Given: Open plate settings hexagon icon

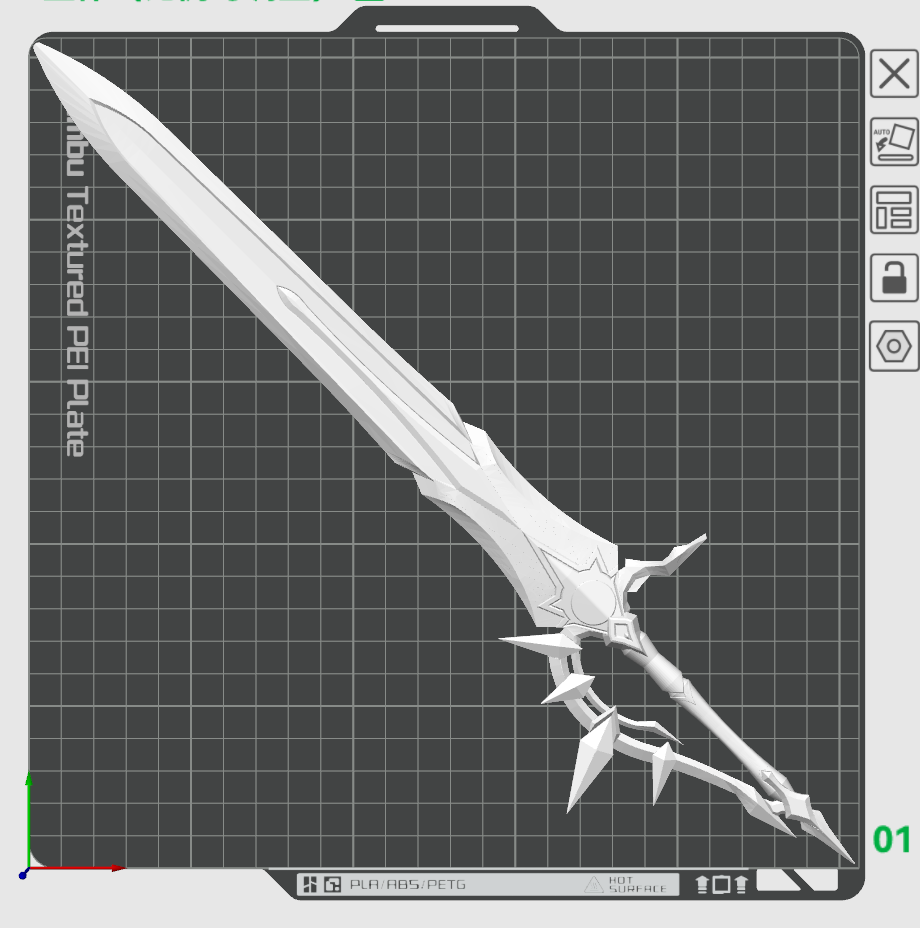Looking at the screenshot, I should tap(894, 346).
